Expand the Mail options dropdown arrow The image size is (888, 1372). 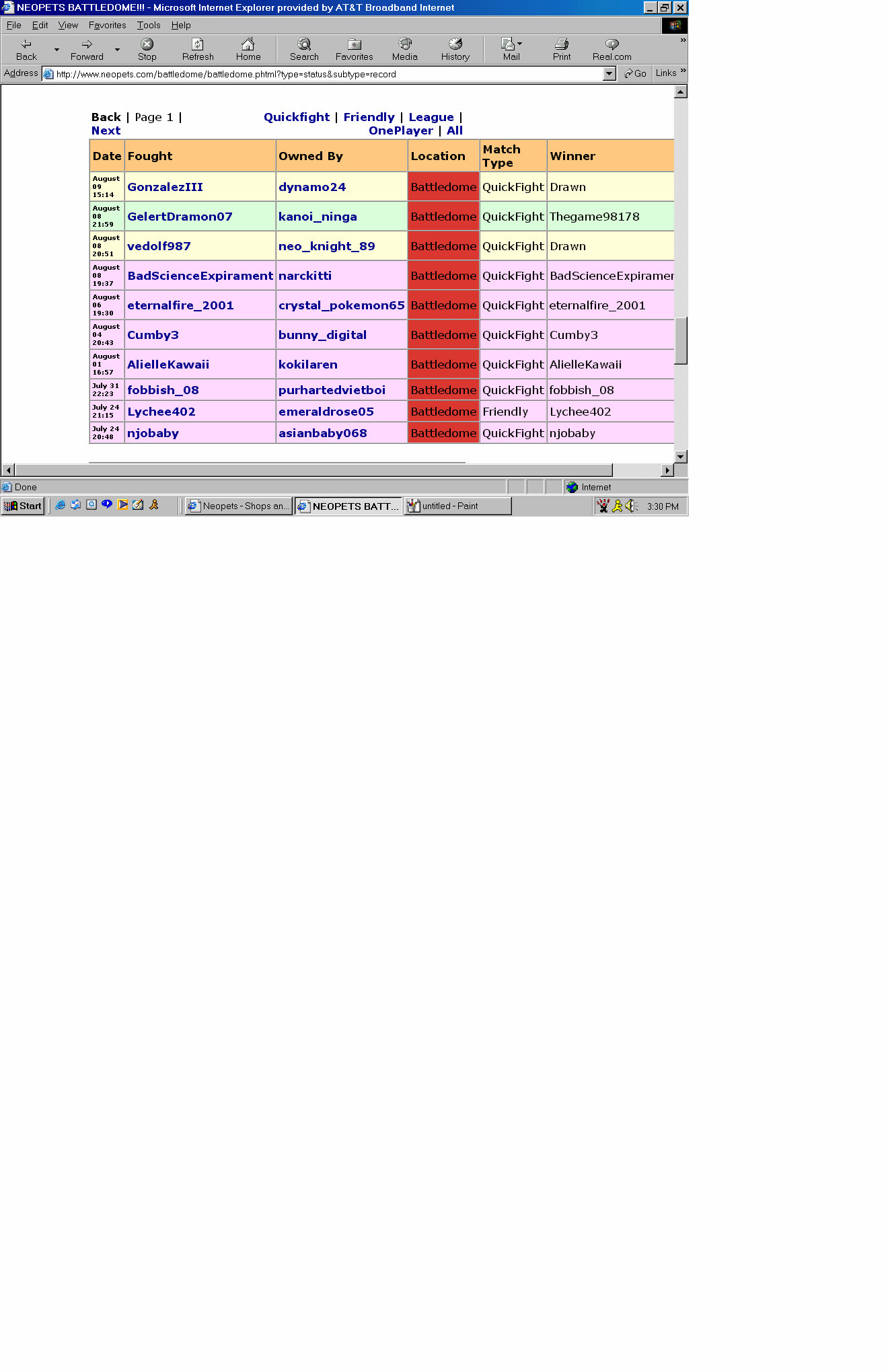pyautogui.click(x=519, y=44)
